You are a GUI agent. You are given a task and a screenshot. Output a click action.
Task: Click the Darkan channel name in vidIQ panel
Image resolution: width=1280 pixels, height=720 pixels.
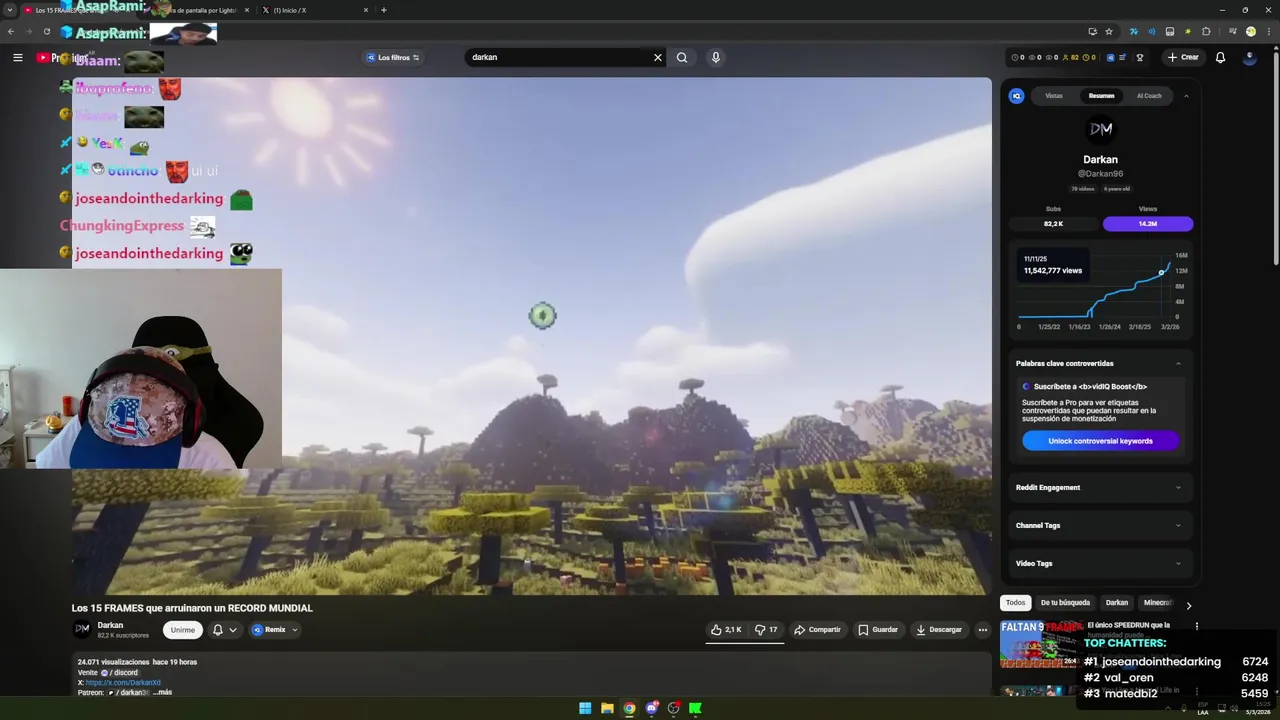(1100, 159)
